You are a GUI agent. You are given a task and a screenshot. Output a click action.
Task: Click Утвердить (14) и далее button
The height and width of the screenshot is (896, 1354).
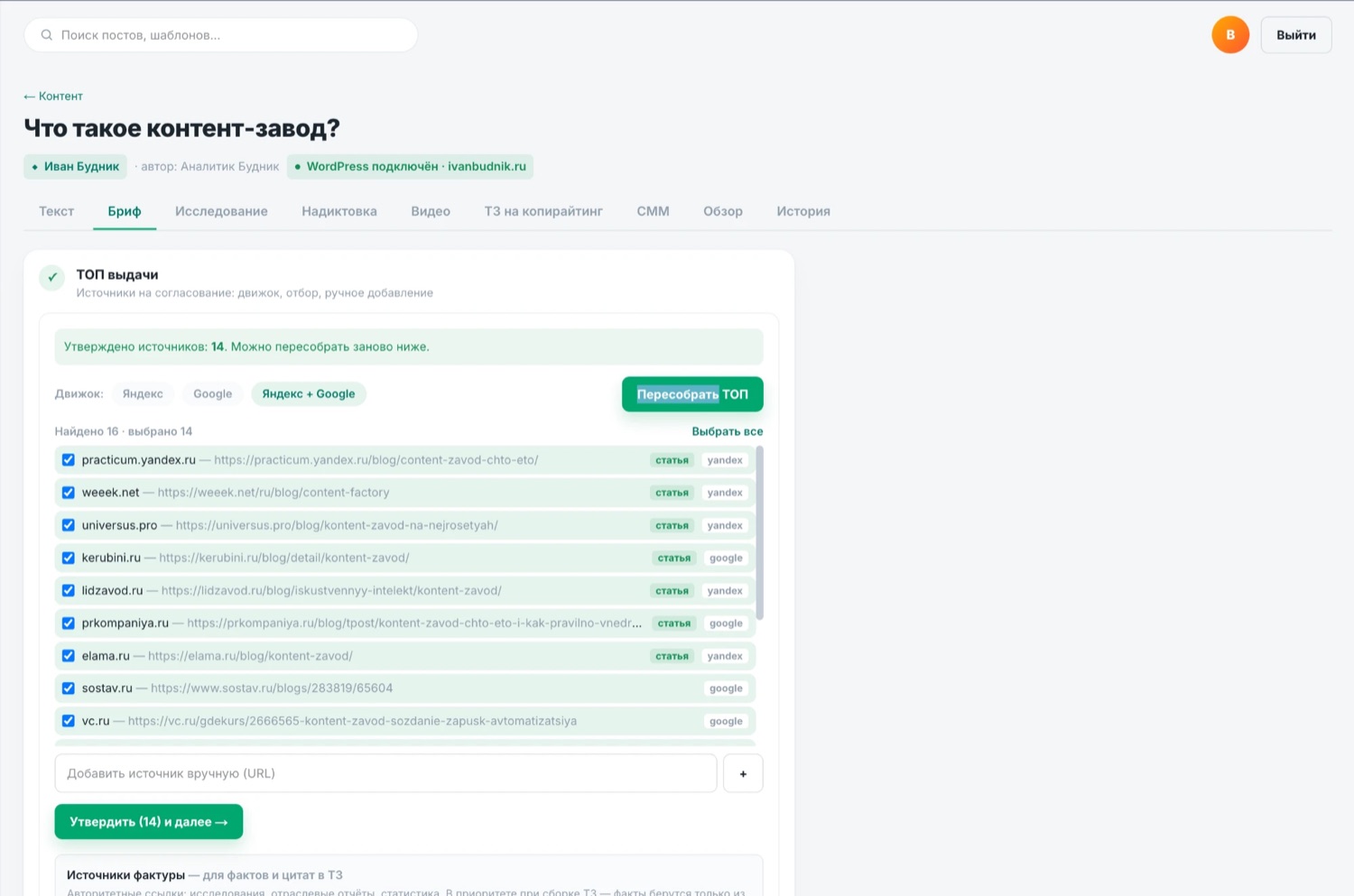(x=149, y=822)
